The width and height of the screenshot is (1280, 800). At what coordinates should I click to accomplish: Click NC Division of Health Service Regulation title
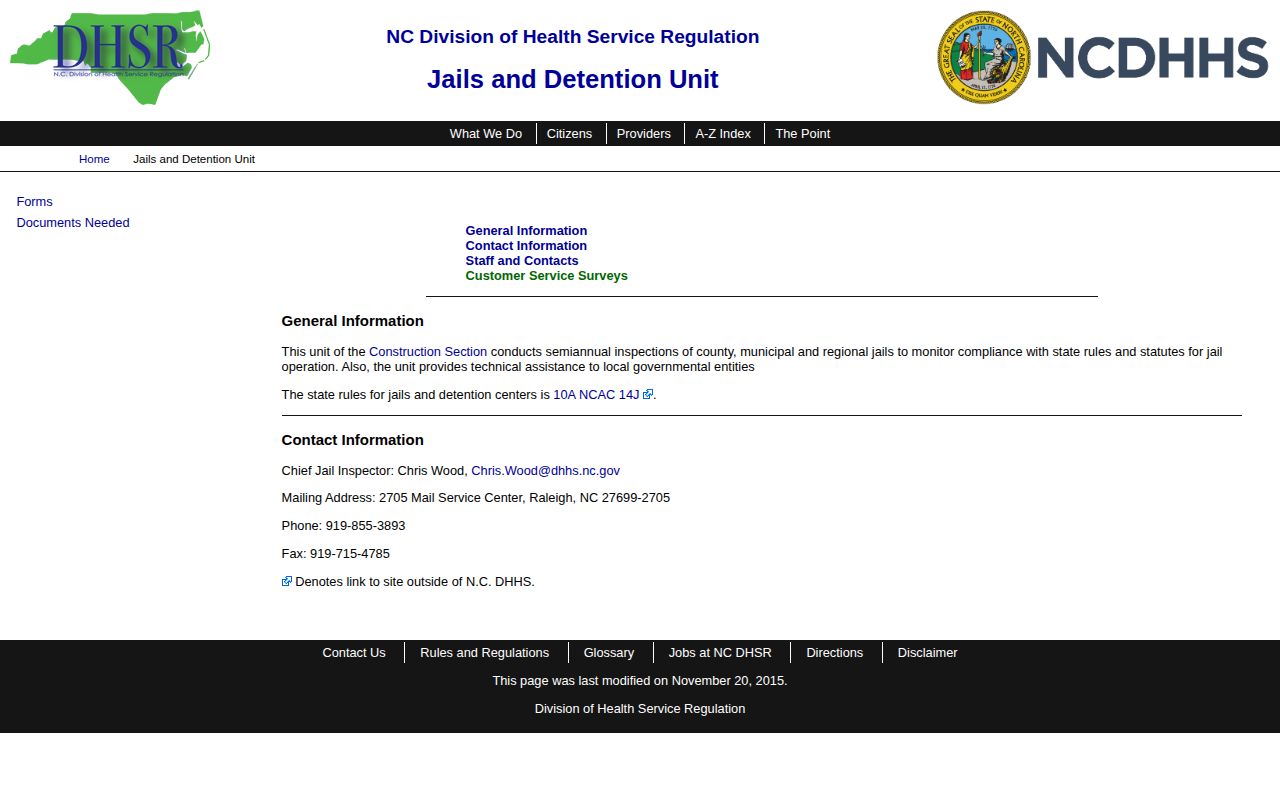tap(573, 37)
